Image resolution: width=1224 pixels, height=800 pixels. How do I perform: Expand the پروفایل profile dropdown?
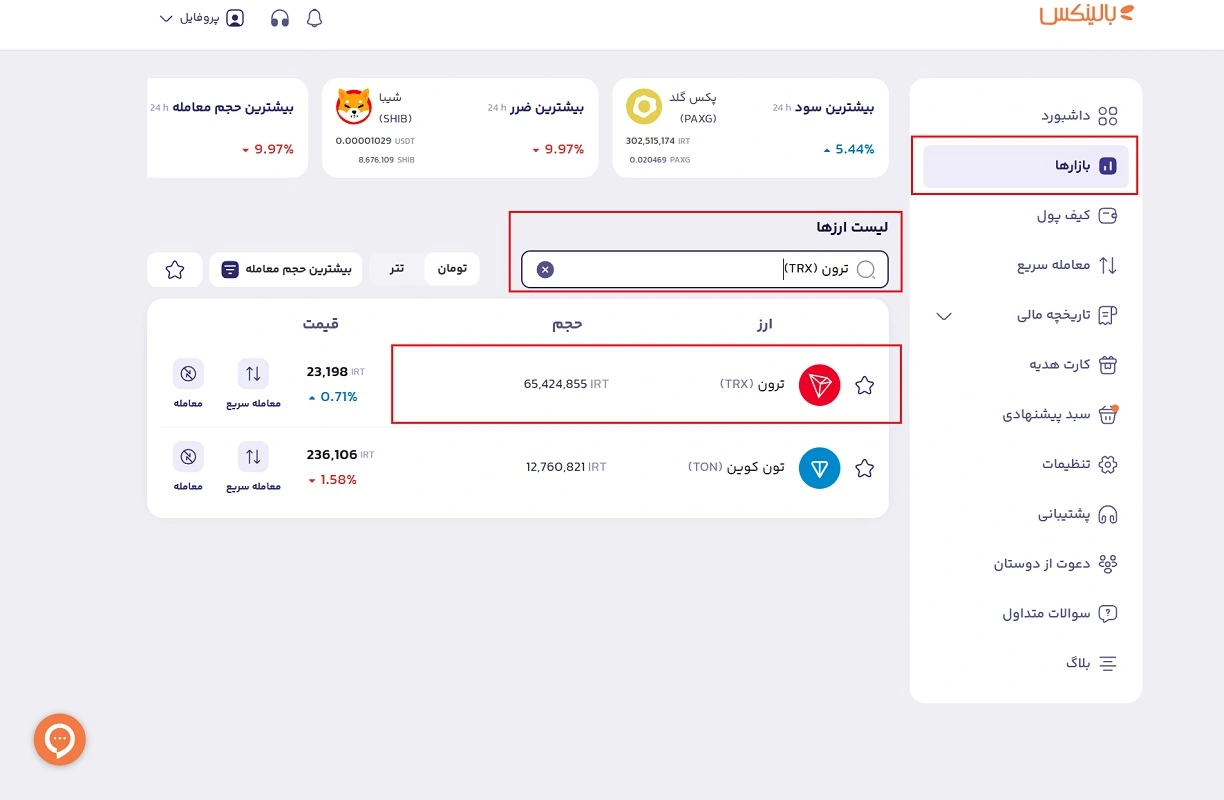[202, 18]
